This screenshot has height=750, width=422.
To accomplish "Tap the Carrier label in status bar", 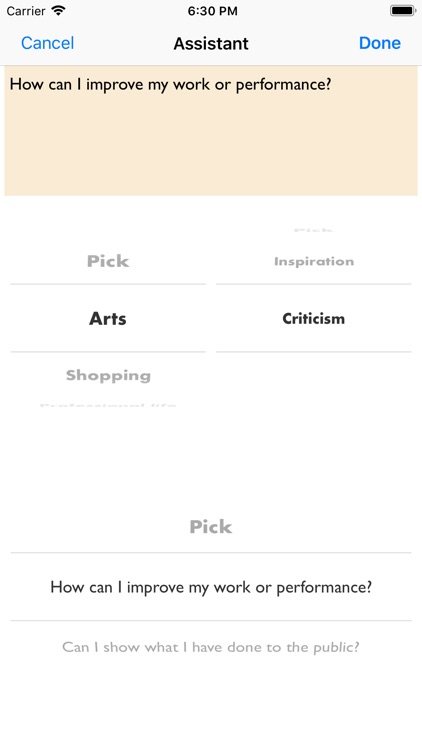I will tap(26, 11).
